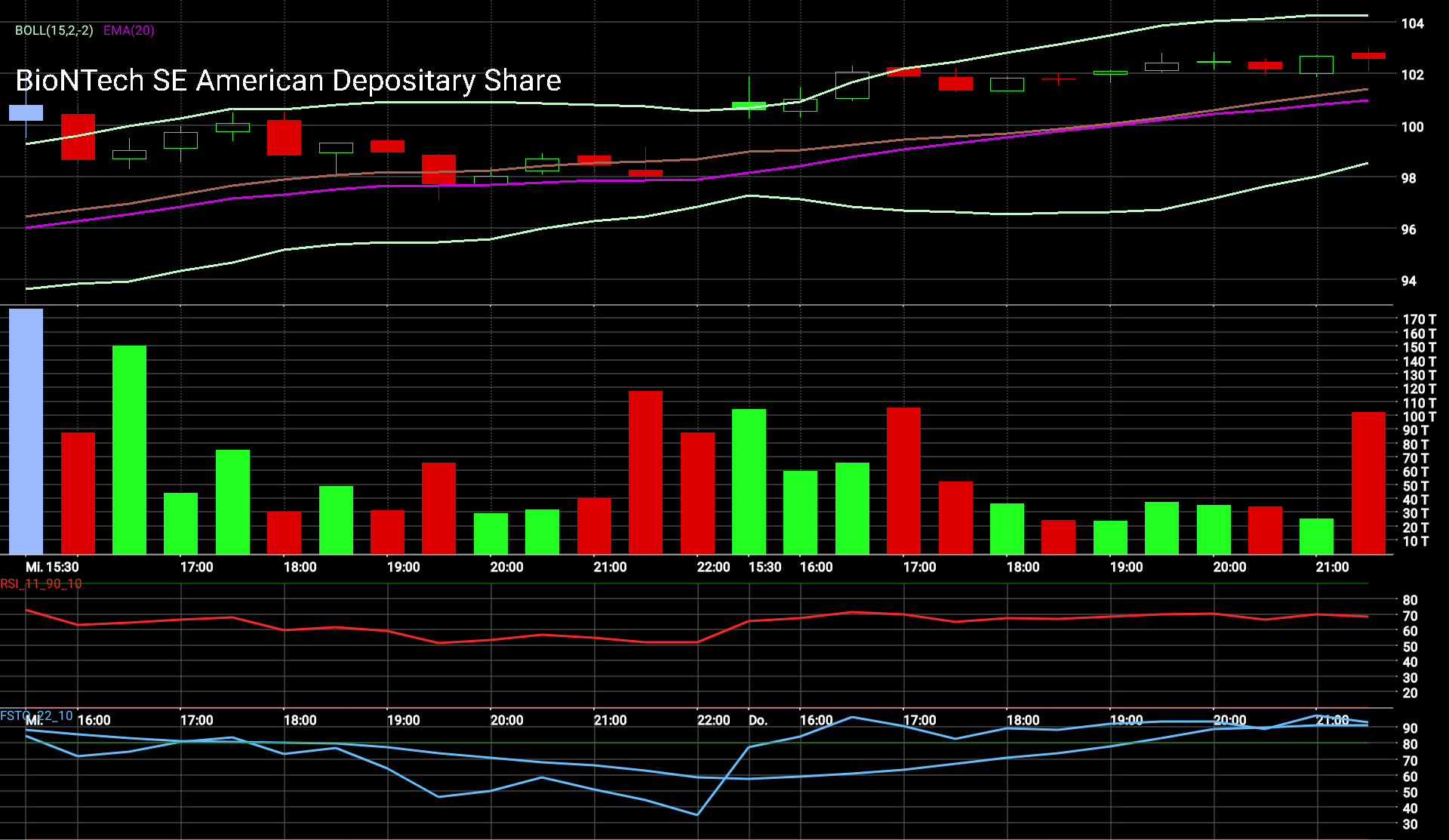The width and height of the screenshot is (1449, 840).
Task: Click the light-blue first volume bar
Action: click(x=26, y=432)
